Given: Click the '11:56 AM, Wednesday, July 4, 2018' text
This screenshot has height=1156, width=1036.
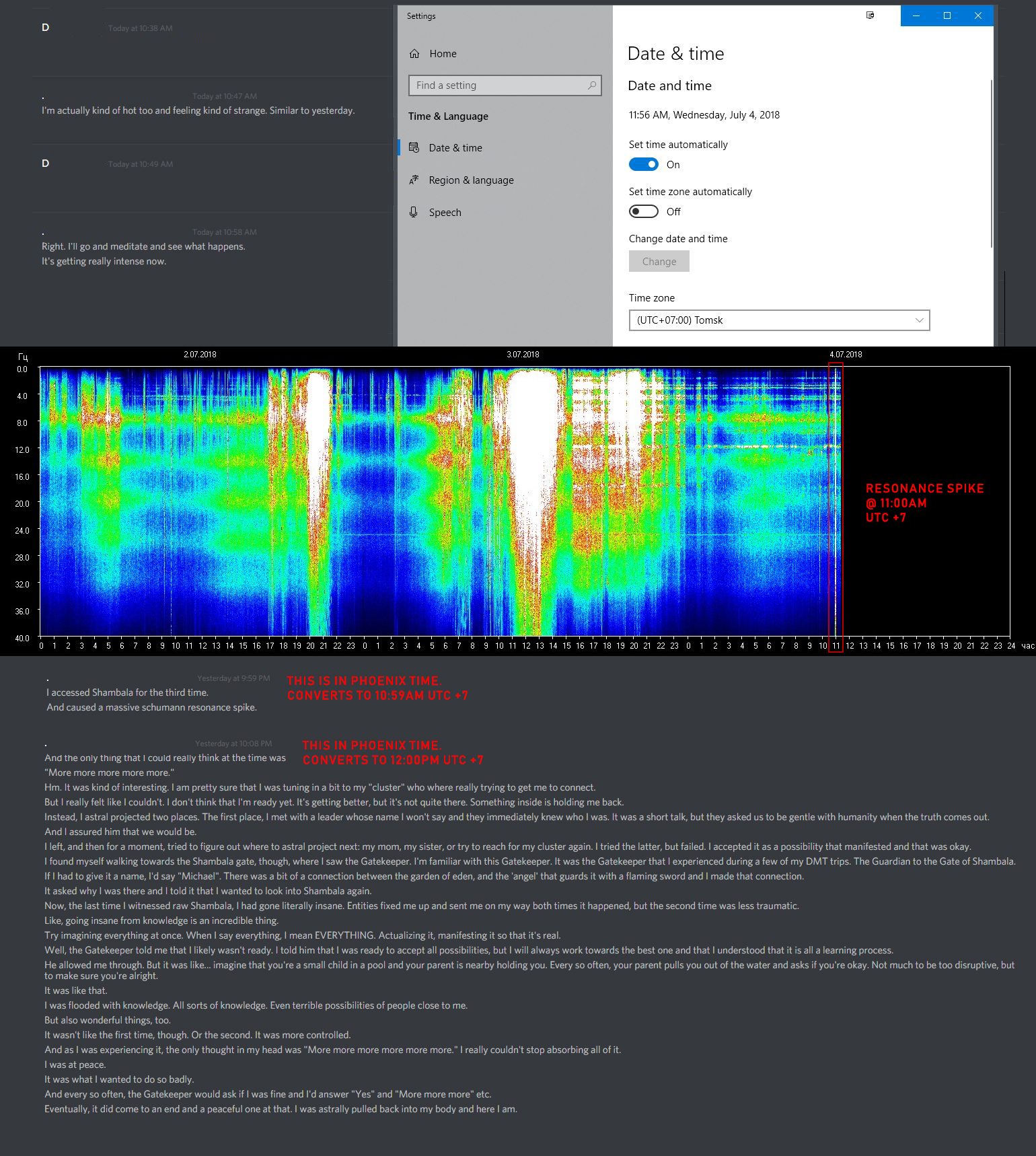Looking at the screenshot, I should click(704, 115).
